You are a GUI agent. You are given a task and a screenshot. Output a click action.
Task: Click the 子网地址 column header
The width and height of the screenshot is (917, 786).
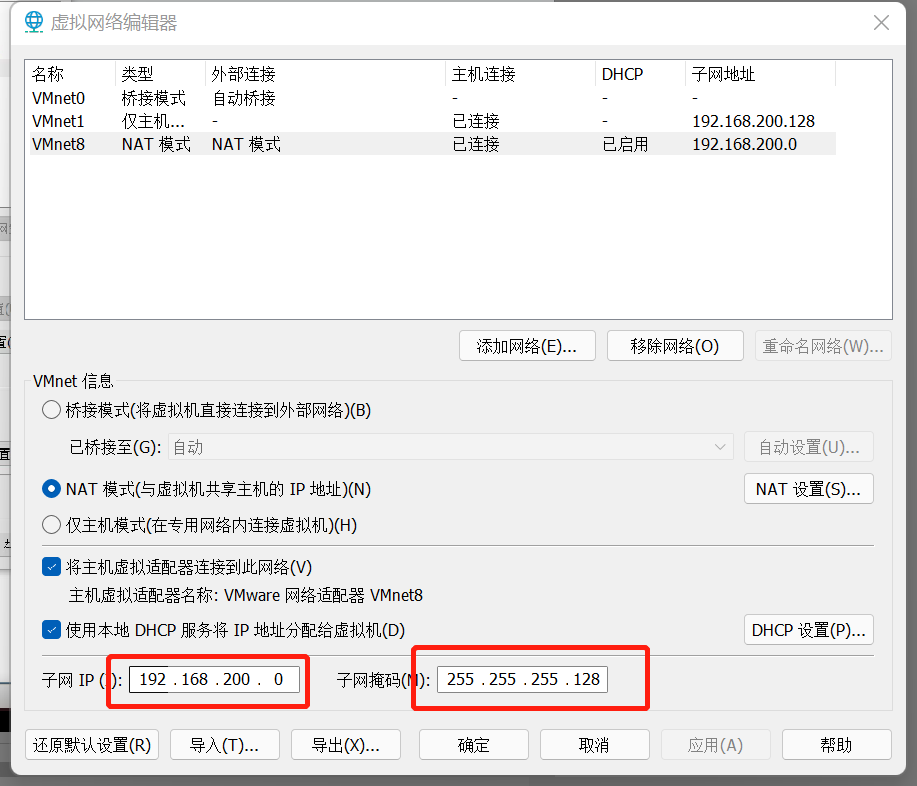coord(760,74)
